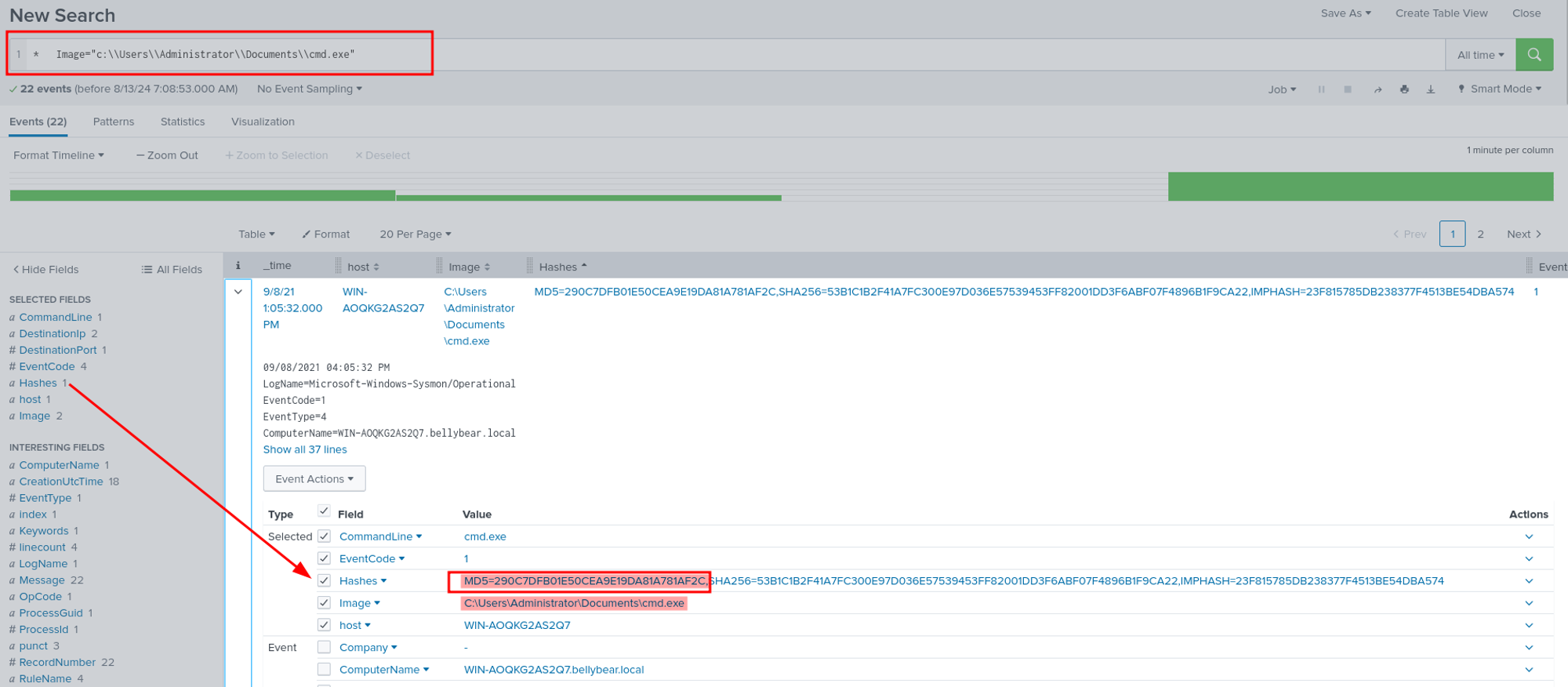Screen dimensions: 1568x687
Task: Open the 20 Per Page dropdown
Action: click(415, 234)
